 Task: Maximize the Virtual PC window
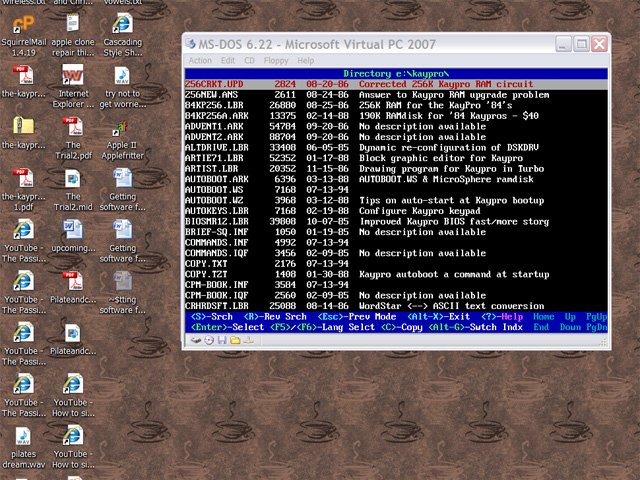pyautogui.click(x=581, y=44)
